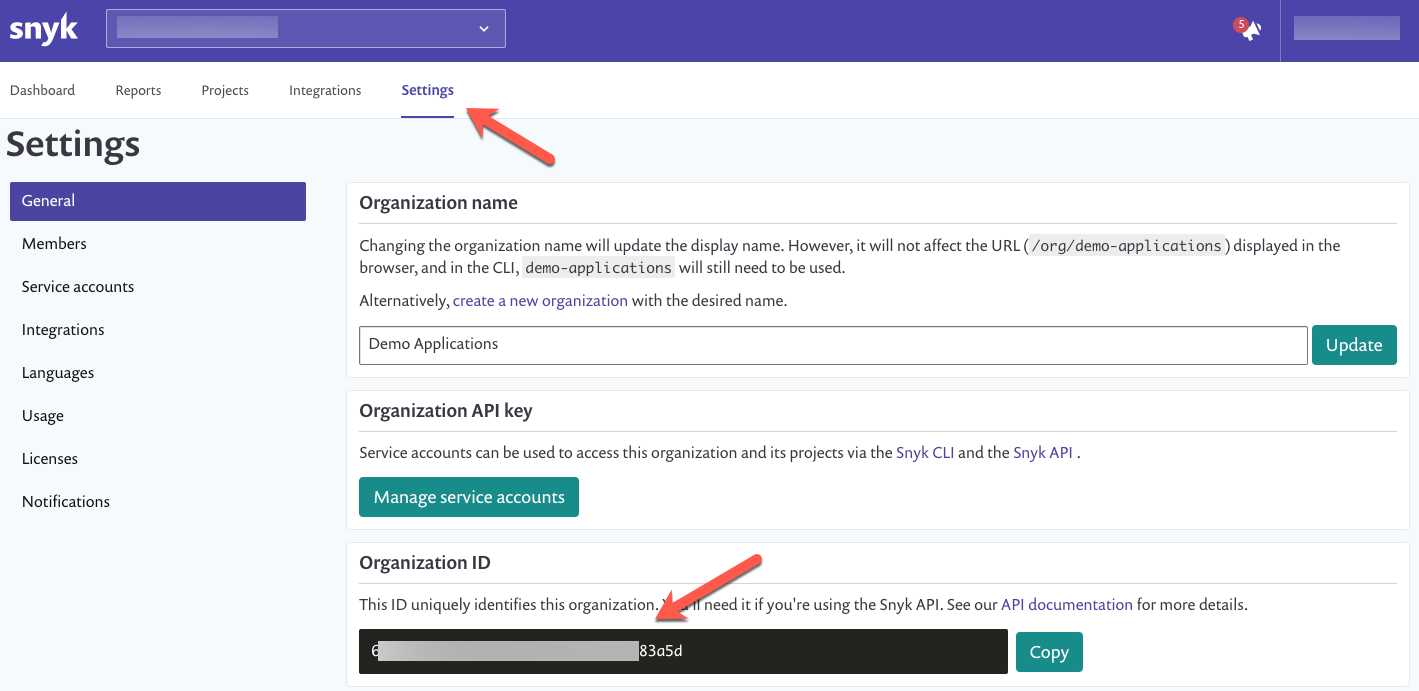Select General in the settings sidebar
The height and width of the screenshot is (691, 1419).
click(x=48, y=200)
